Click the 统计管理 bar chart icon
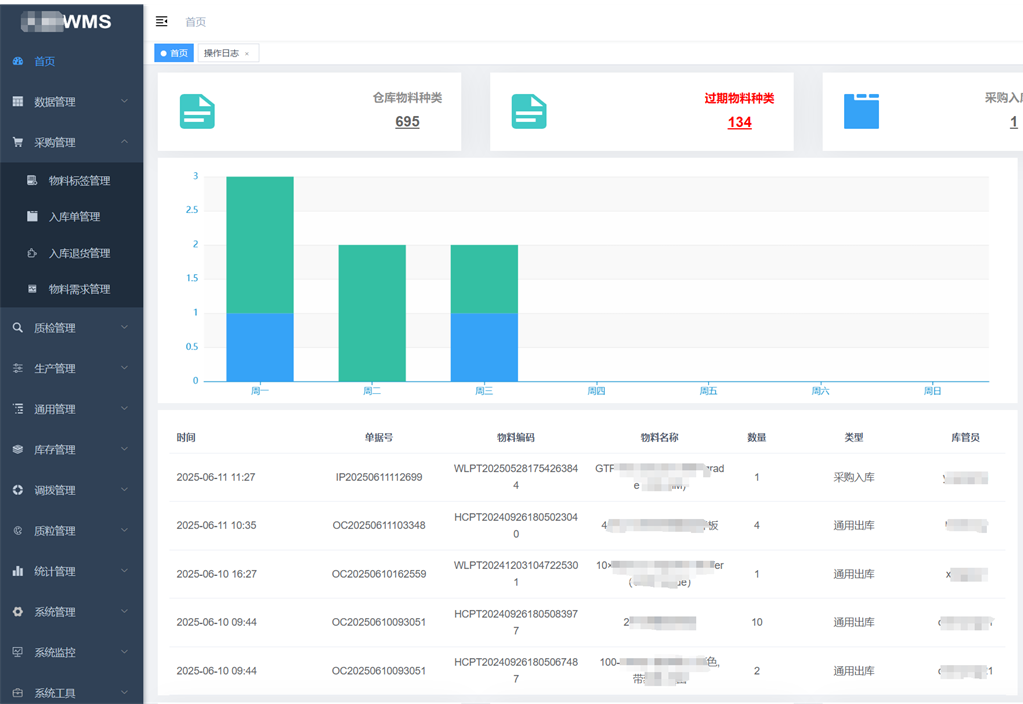1023x704 pixels. pos(17,571)
